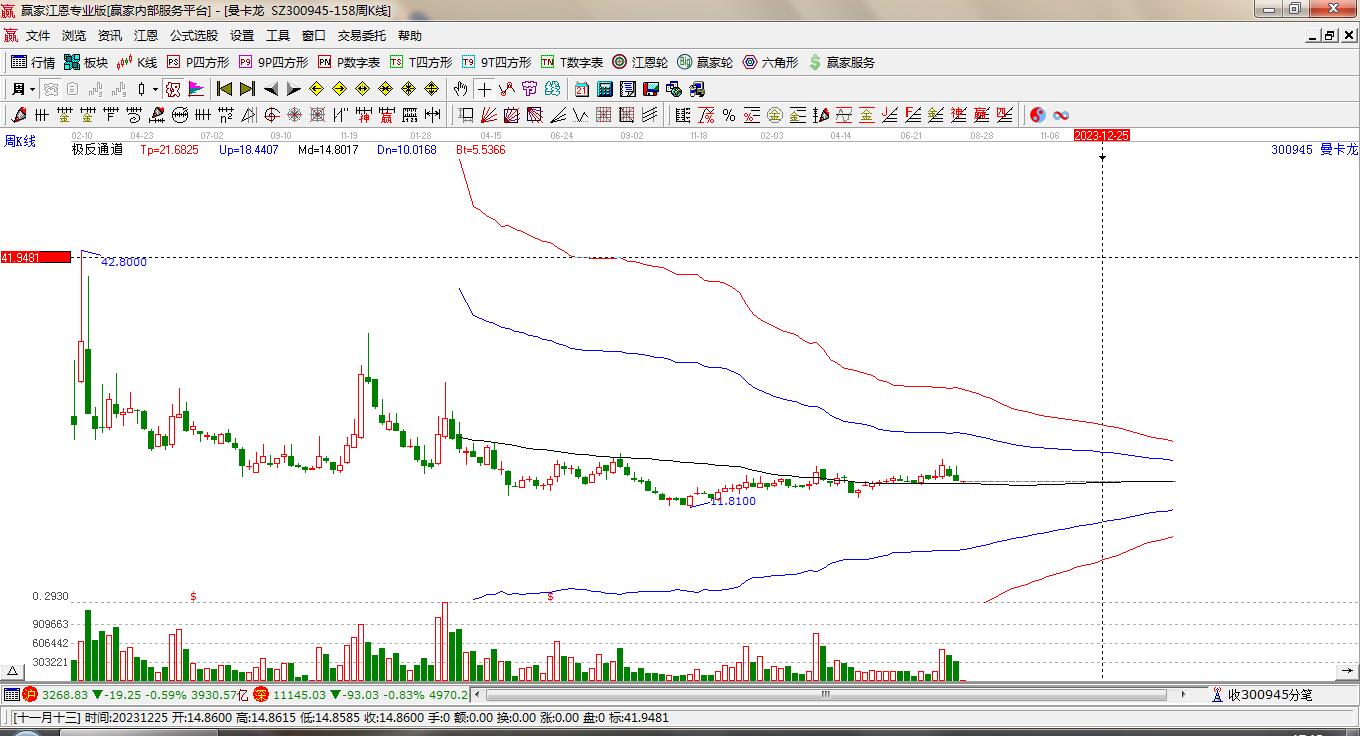Click the calendar date icon
The height and width of the screenshot is (736, 1360).
point(581,89)
